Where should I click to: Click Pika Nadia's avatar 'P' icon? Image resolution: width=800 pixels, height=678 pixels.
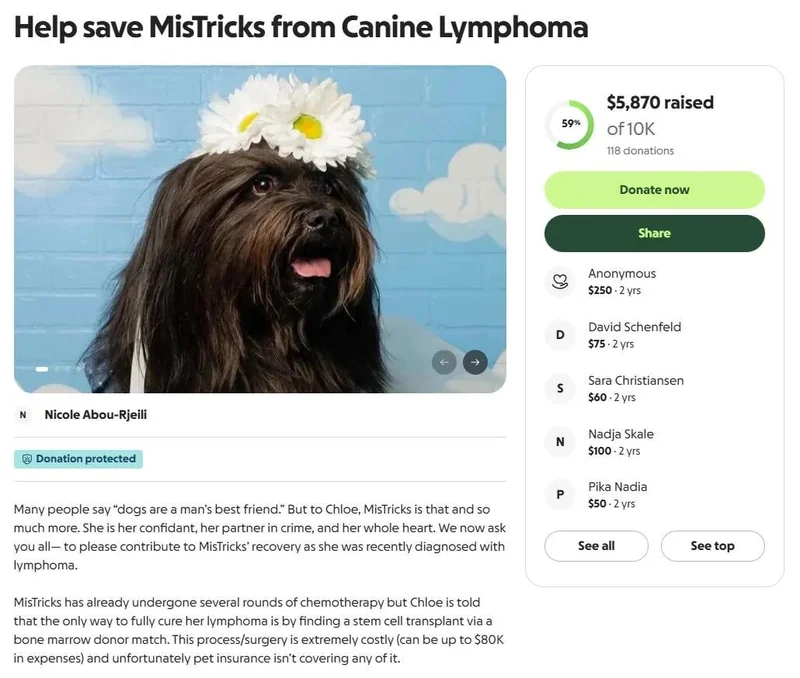[560, 495]
